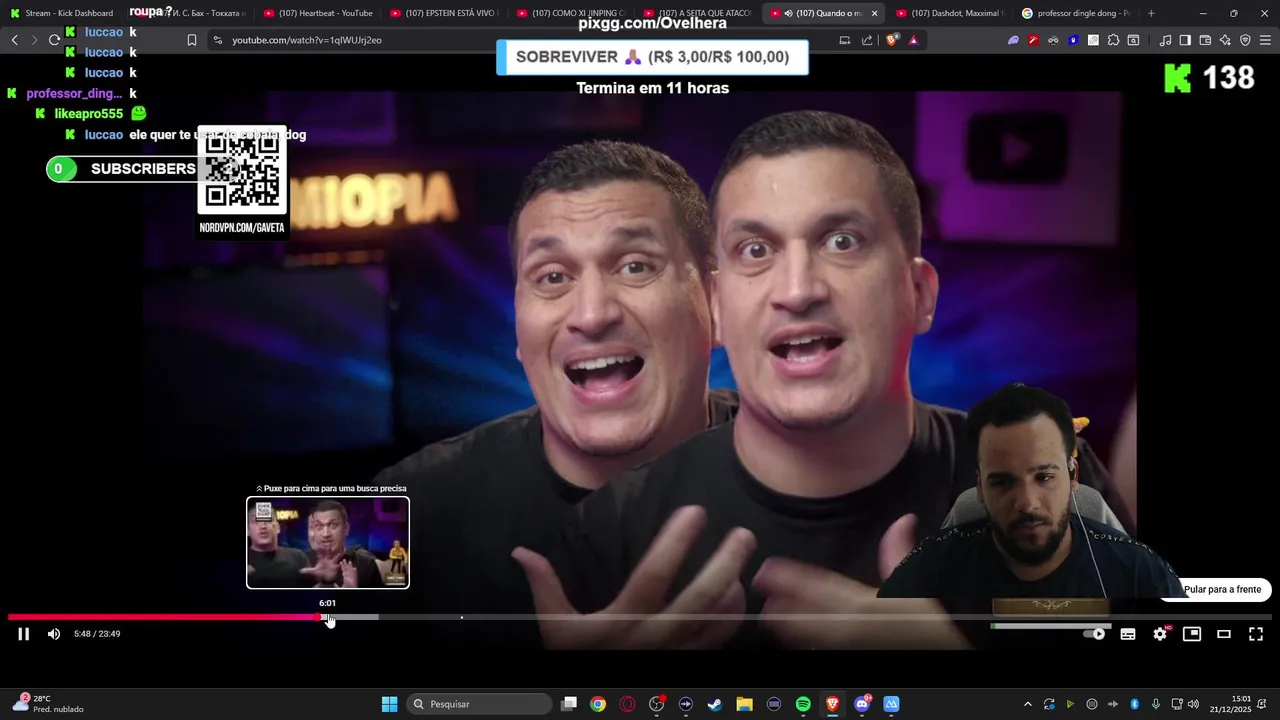Open the Stream - Kick Dashboard tab
1280x720 pixels.
[x=62, y=13]
